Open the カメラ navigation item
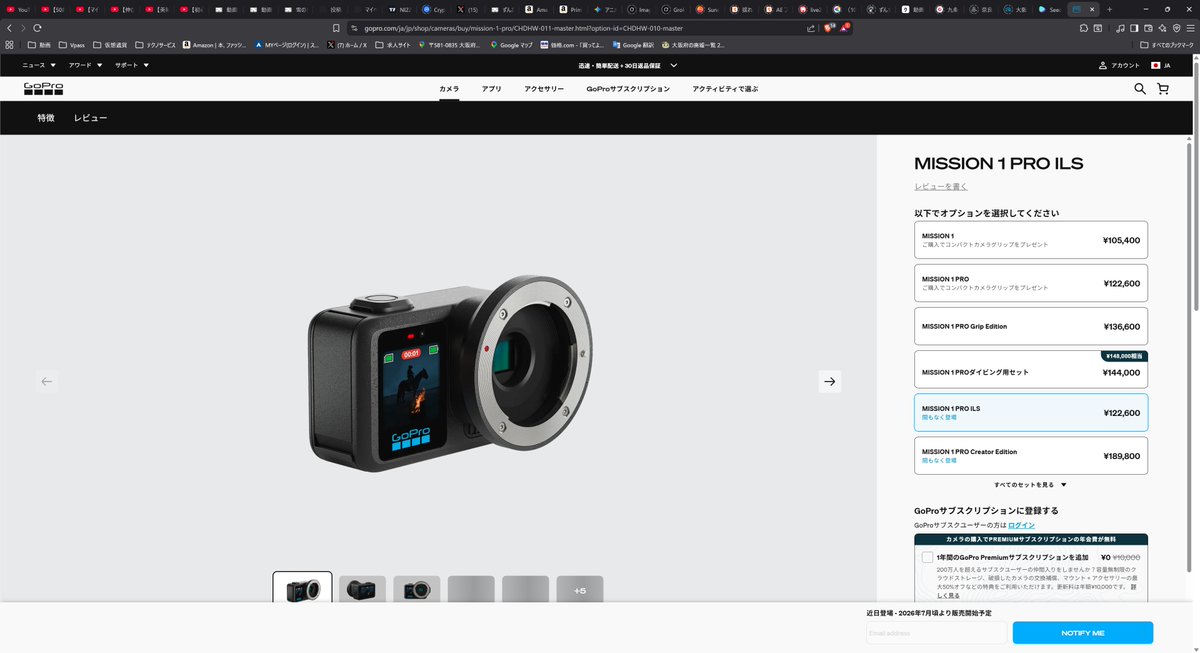This screenshot has height=653, width=1200. pyautogui.click(x=449, y=89)
